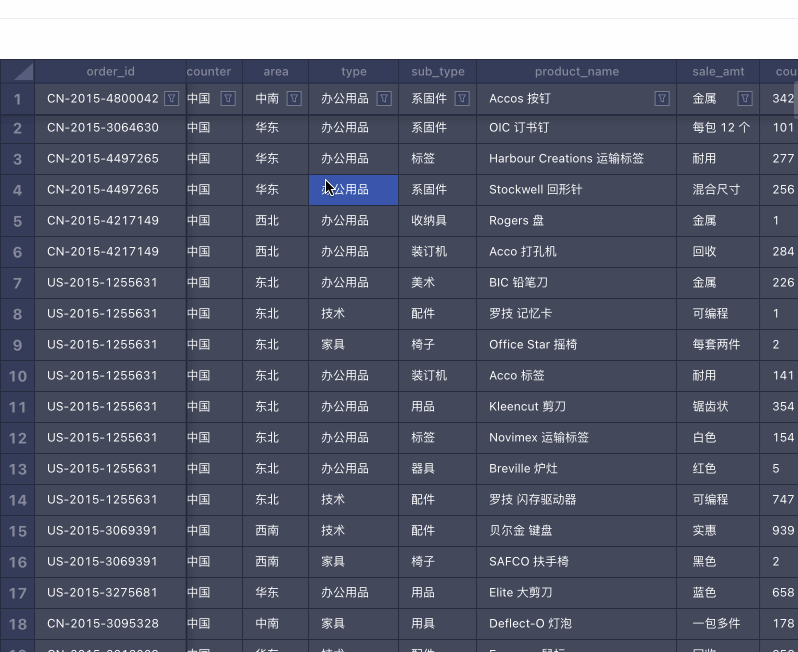Click sub_type cell 用具 in row 18
The image size is (798, 652).
(438, 624)
